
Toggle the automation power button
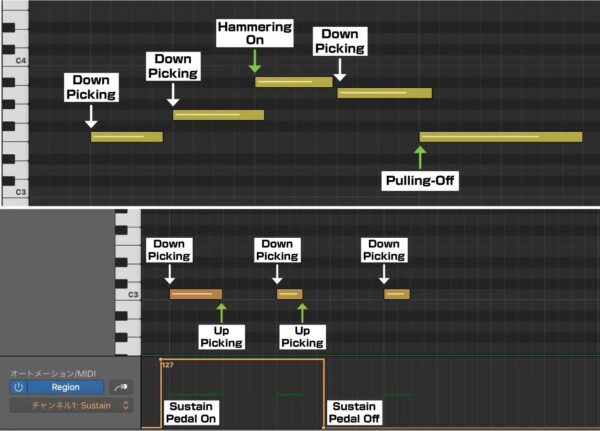(18, 387)
